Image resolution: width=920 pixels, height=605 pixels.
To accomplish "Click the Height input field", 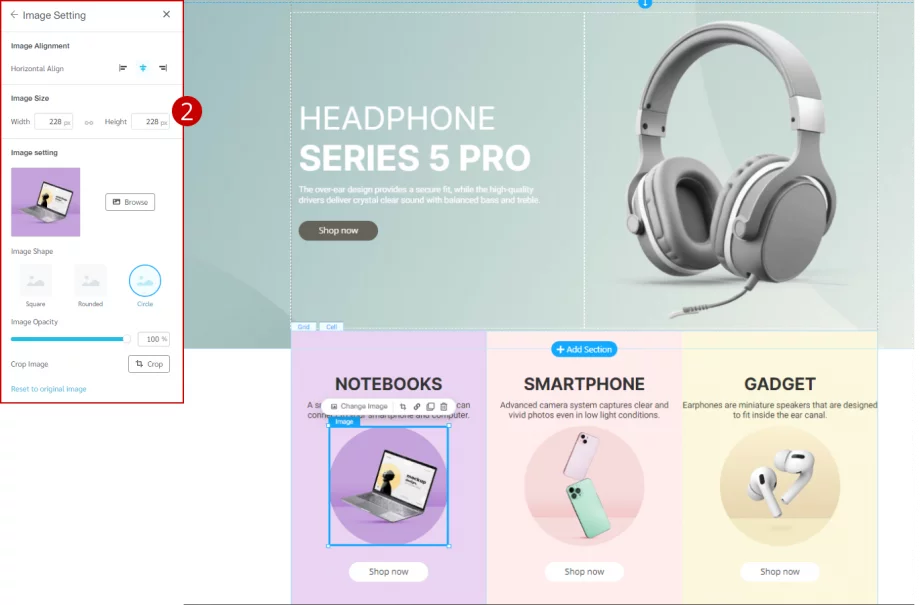I will click(x=150, y=121).
